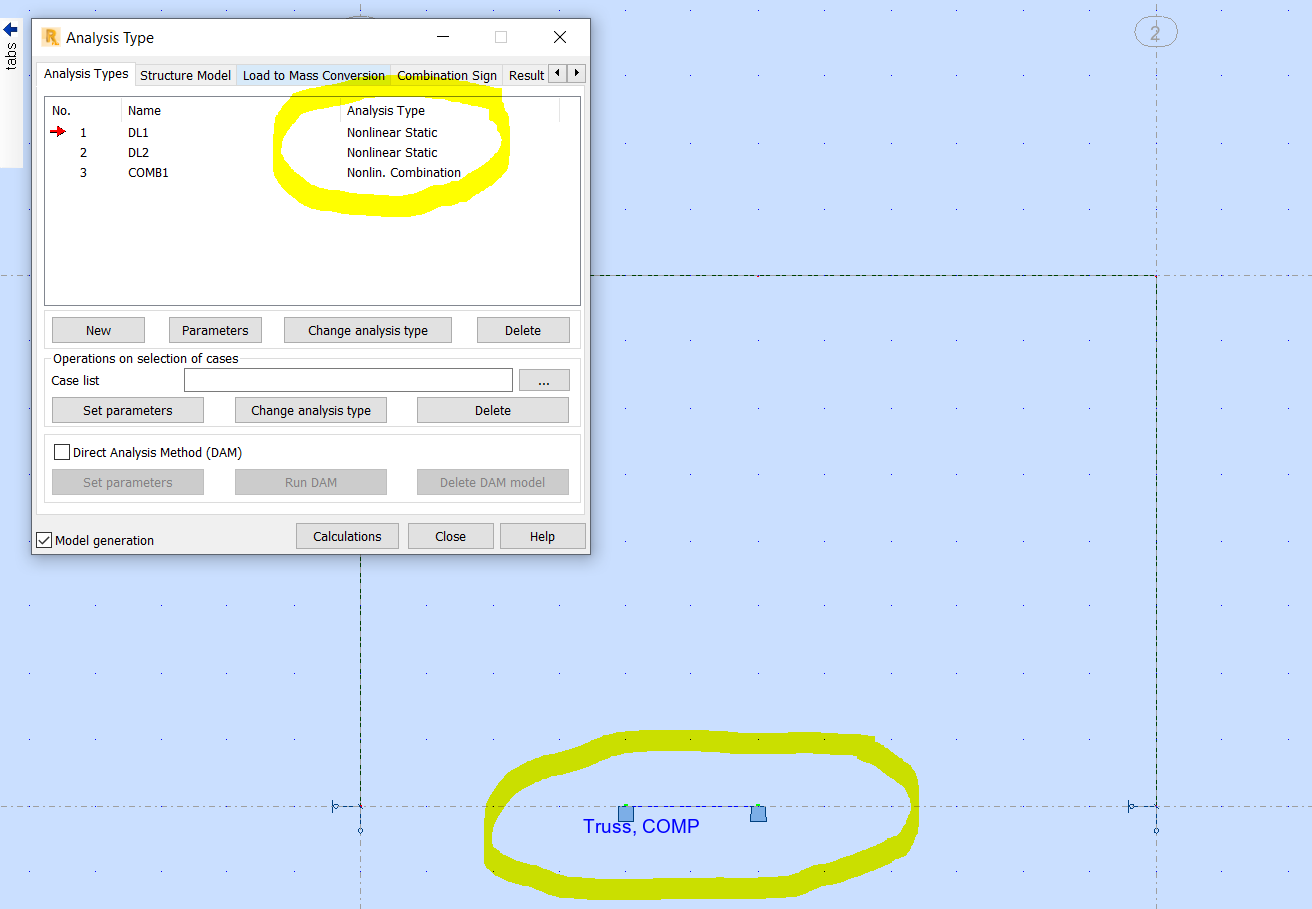1312x909 pixels.
Task: Uncheck Model generation
Action: 44,539
